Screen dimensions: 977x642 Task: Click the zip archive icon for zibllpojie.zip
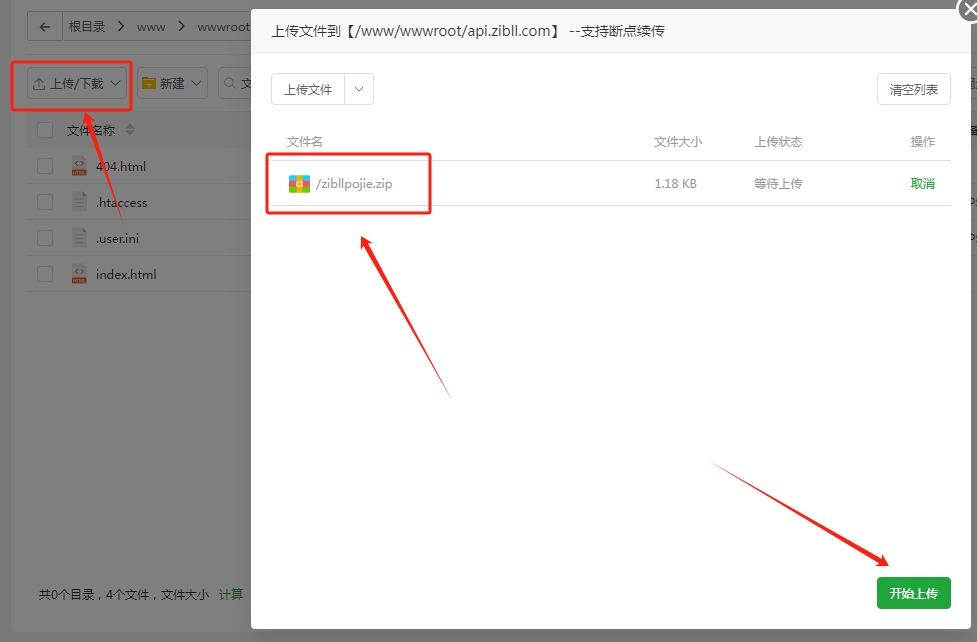pyautogui.click(x=299, y=184)
